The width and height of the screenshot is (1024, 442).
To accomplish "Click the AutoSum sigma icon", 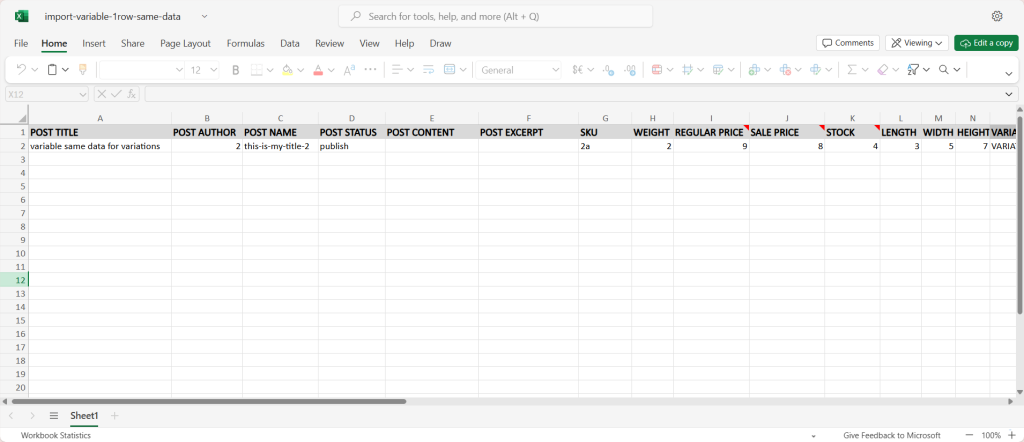I will pos(852,70).
